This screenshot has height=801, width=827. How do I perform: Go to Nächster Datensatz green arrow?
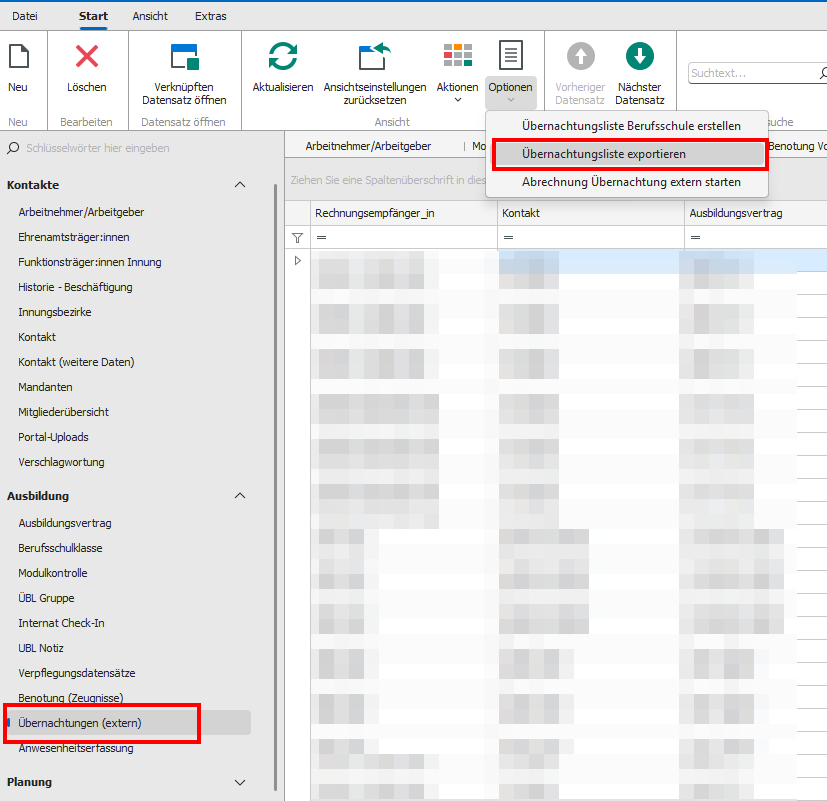click(x=639, y=56)
